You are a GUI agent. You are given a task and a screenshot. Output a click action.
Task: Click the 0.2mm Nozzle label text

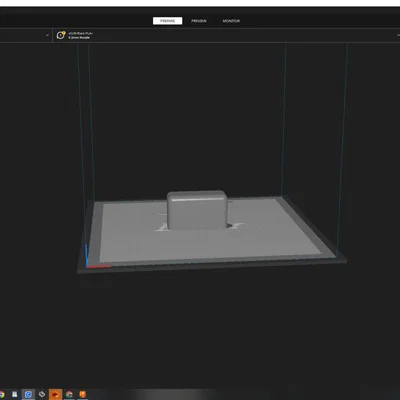[79, 38]
